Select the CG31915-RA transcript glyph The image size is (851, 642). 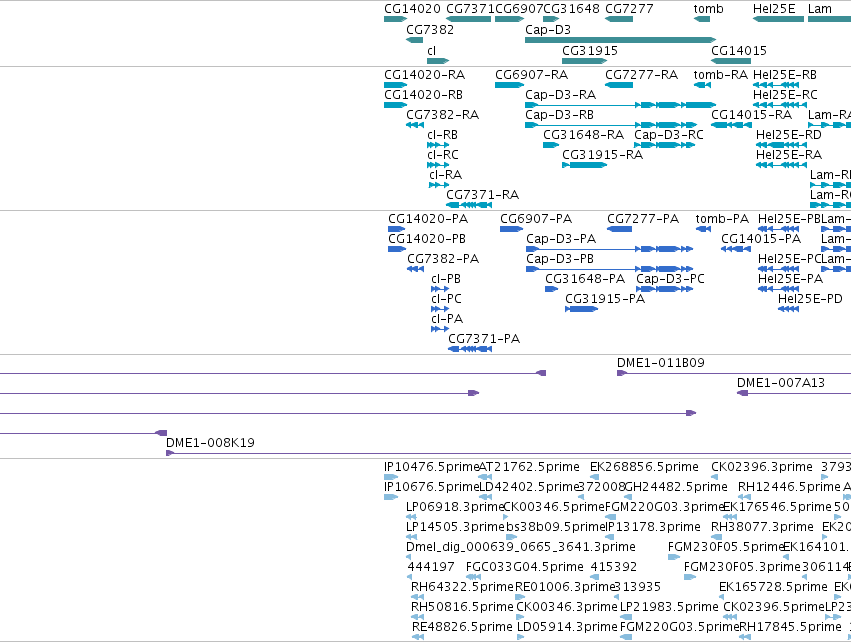(x=584, y=165)
